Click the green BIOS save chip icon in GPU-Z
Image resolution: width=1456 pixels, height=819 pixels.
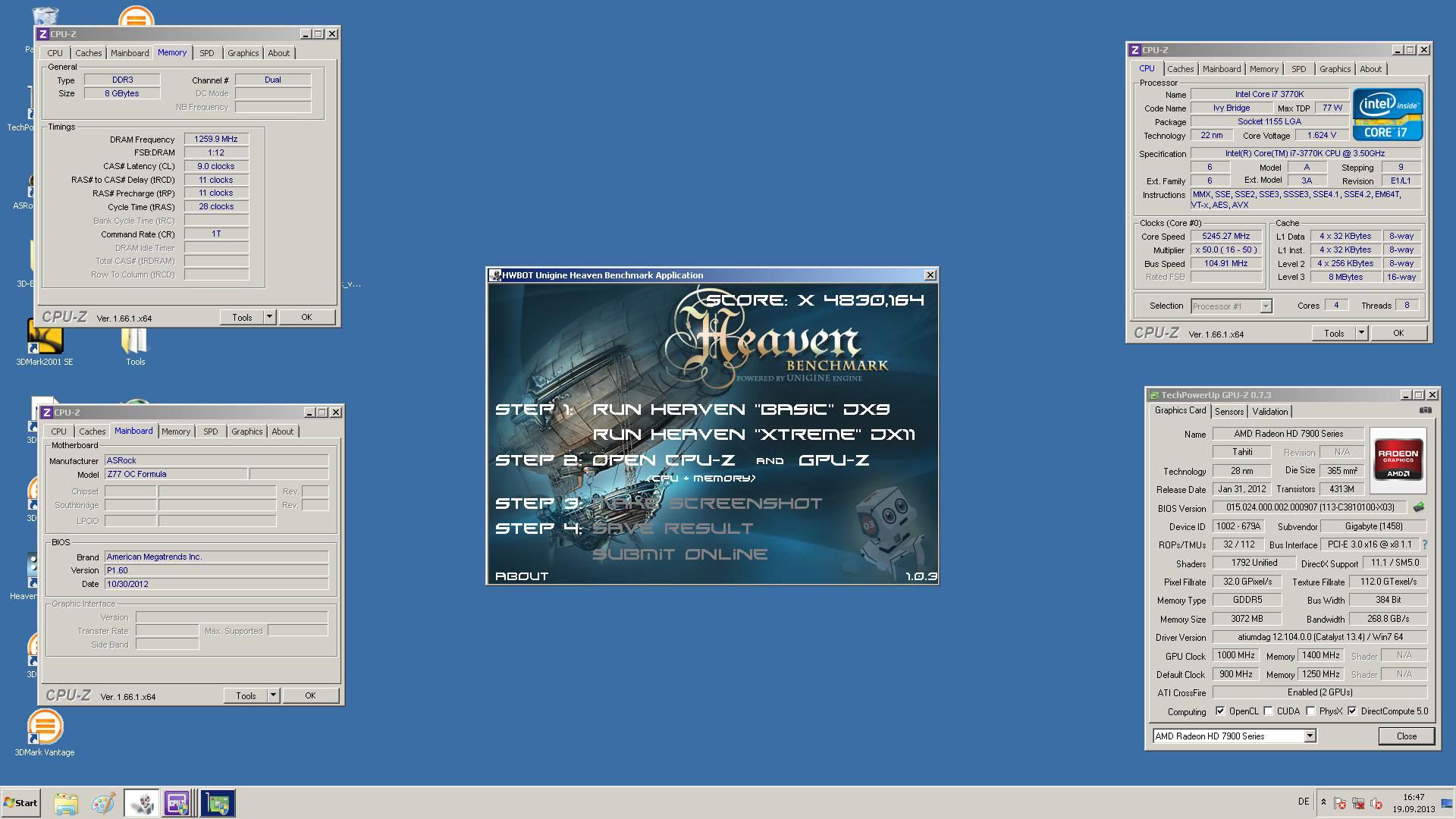pyautogui.click(x=1419, y=507)
